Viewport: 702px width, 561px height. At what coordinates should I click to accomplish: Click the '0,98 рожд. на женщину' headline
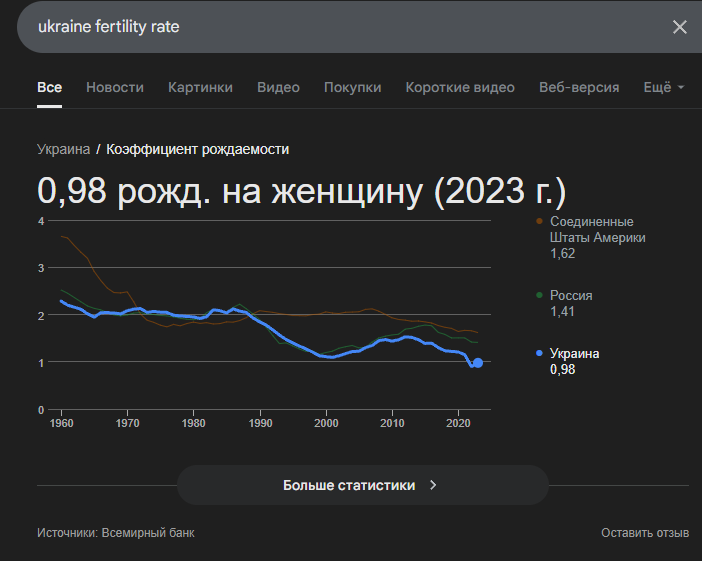pyautogui.click(x=301, y=191)
